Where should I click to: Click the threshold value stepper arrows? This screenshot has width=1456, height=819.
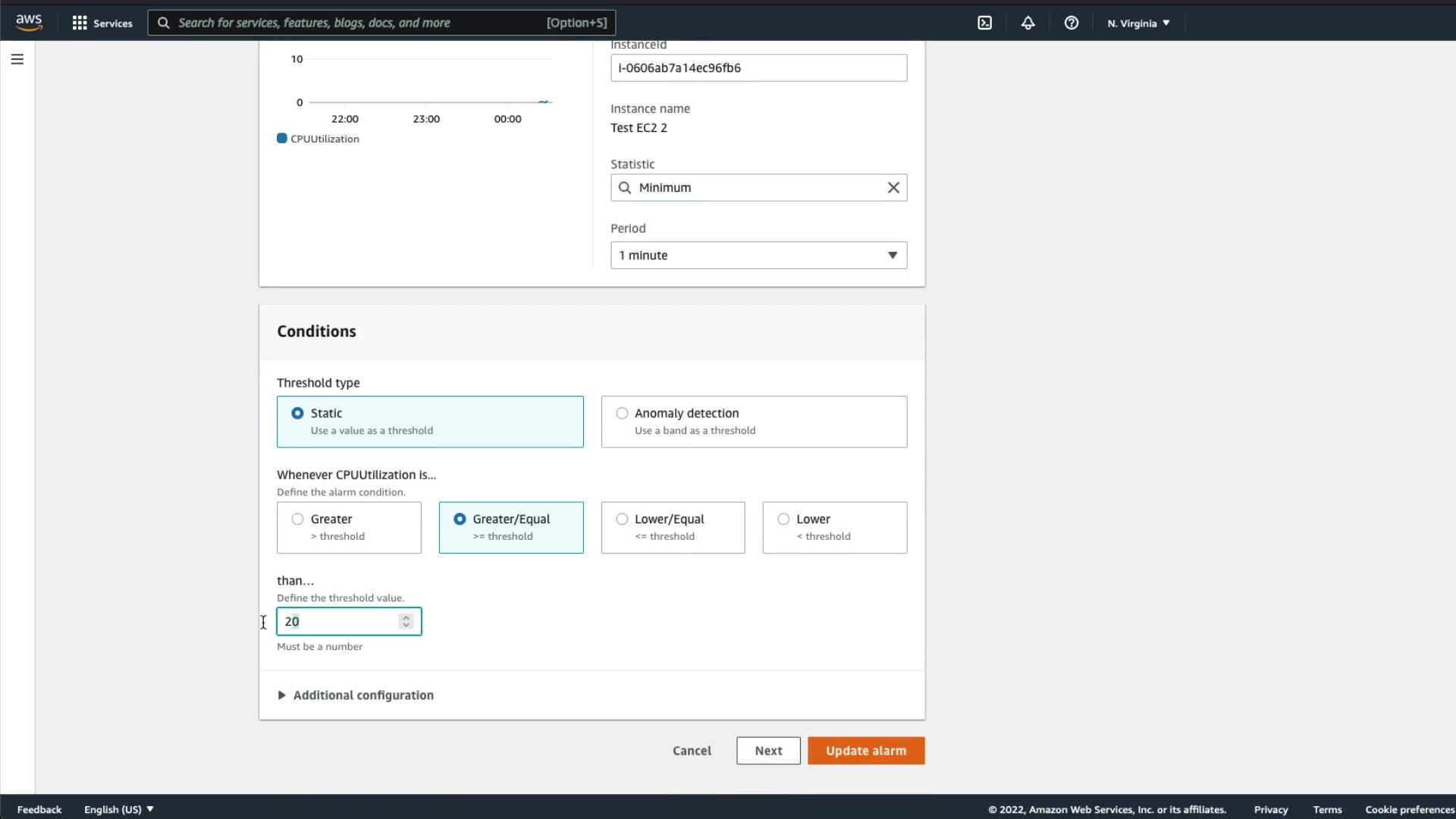(406, 621)
